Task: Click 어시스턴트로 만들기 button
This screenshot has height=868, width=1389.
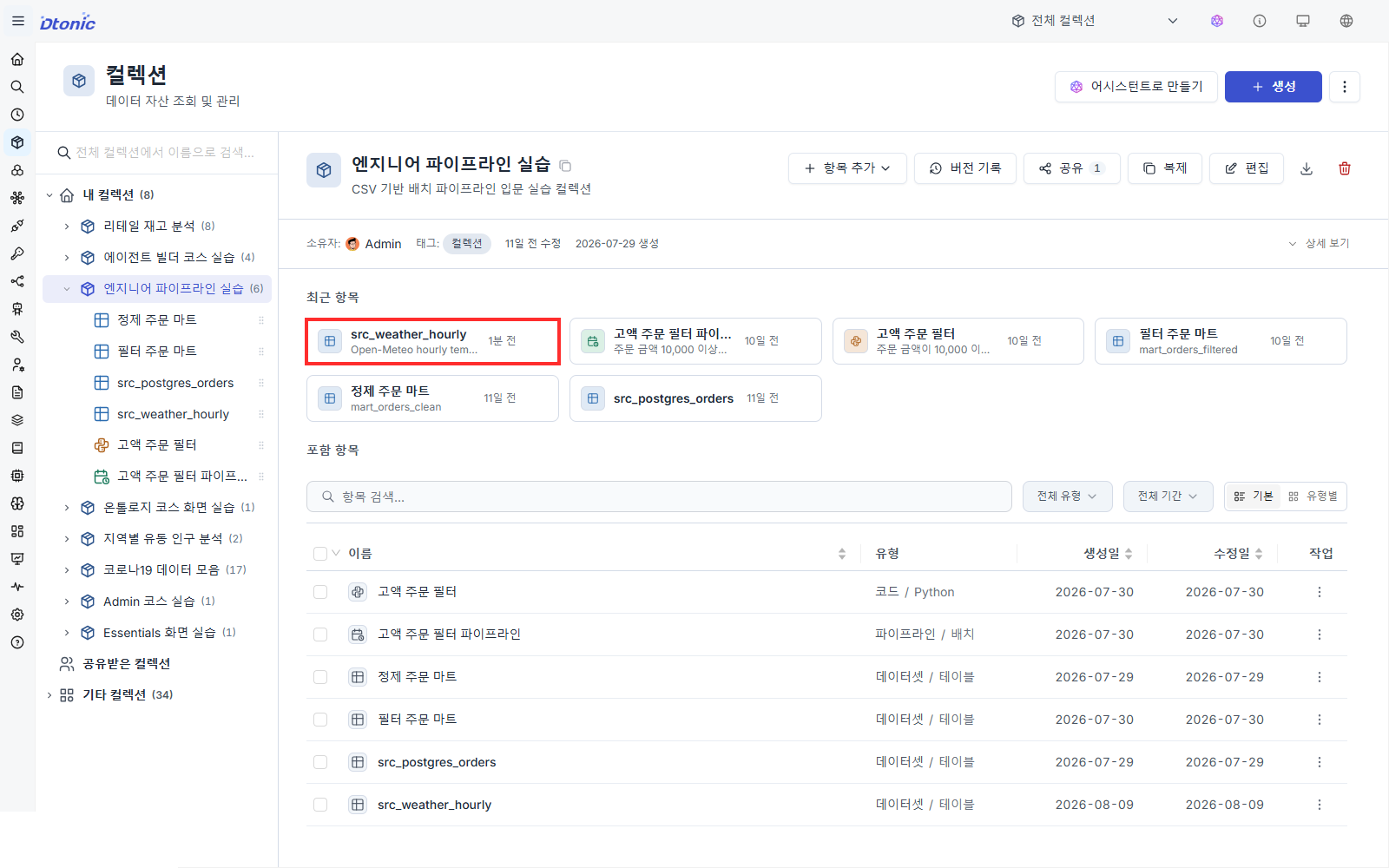Action: click(x=1136, y=87)
